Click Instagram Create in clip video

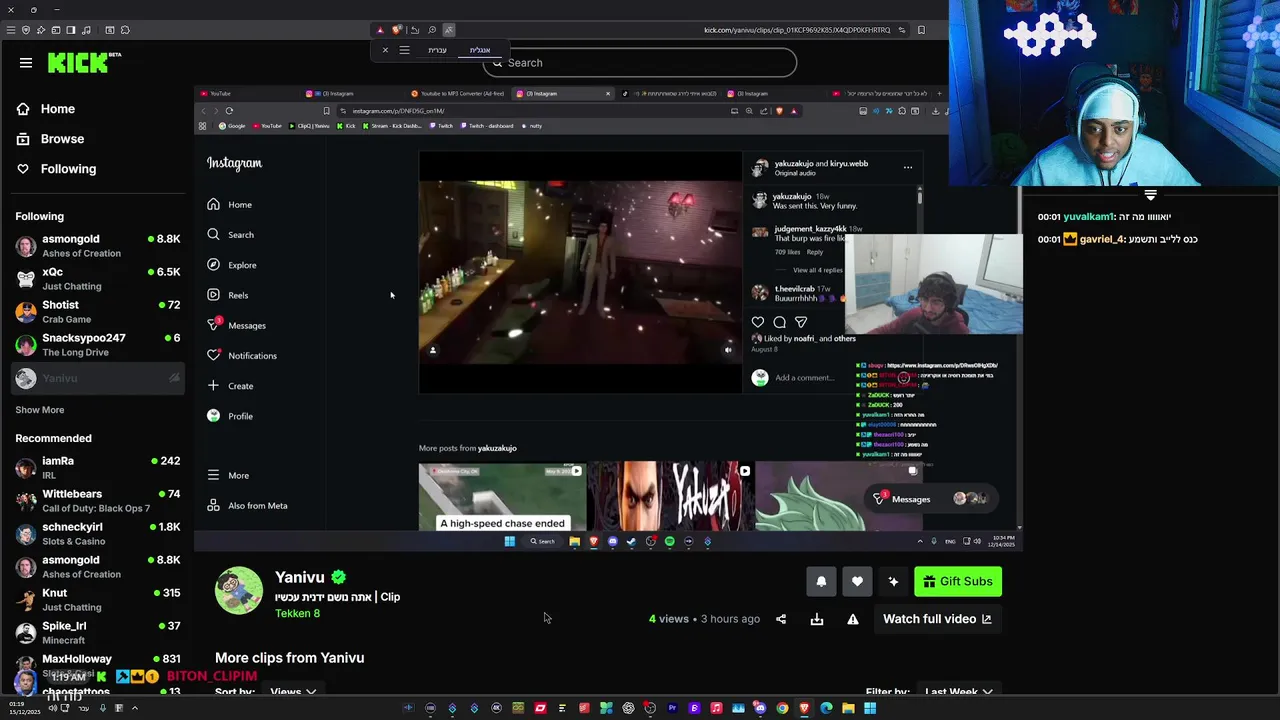[x=230, y=386]
